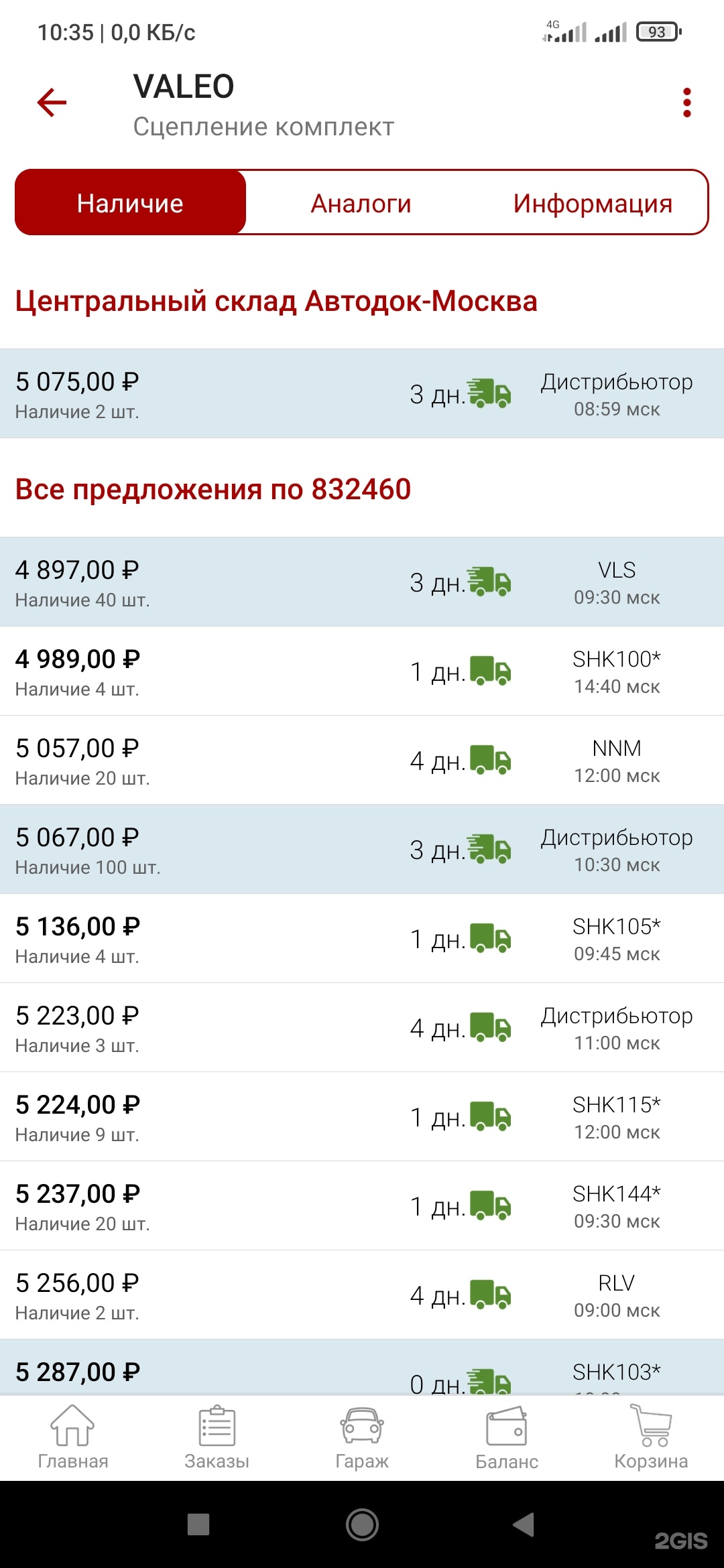
Task: Switch to the Аналоги tab
Action: 361,203
